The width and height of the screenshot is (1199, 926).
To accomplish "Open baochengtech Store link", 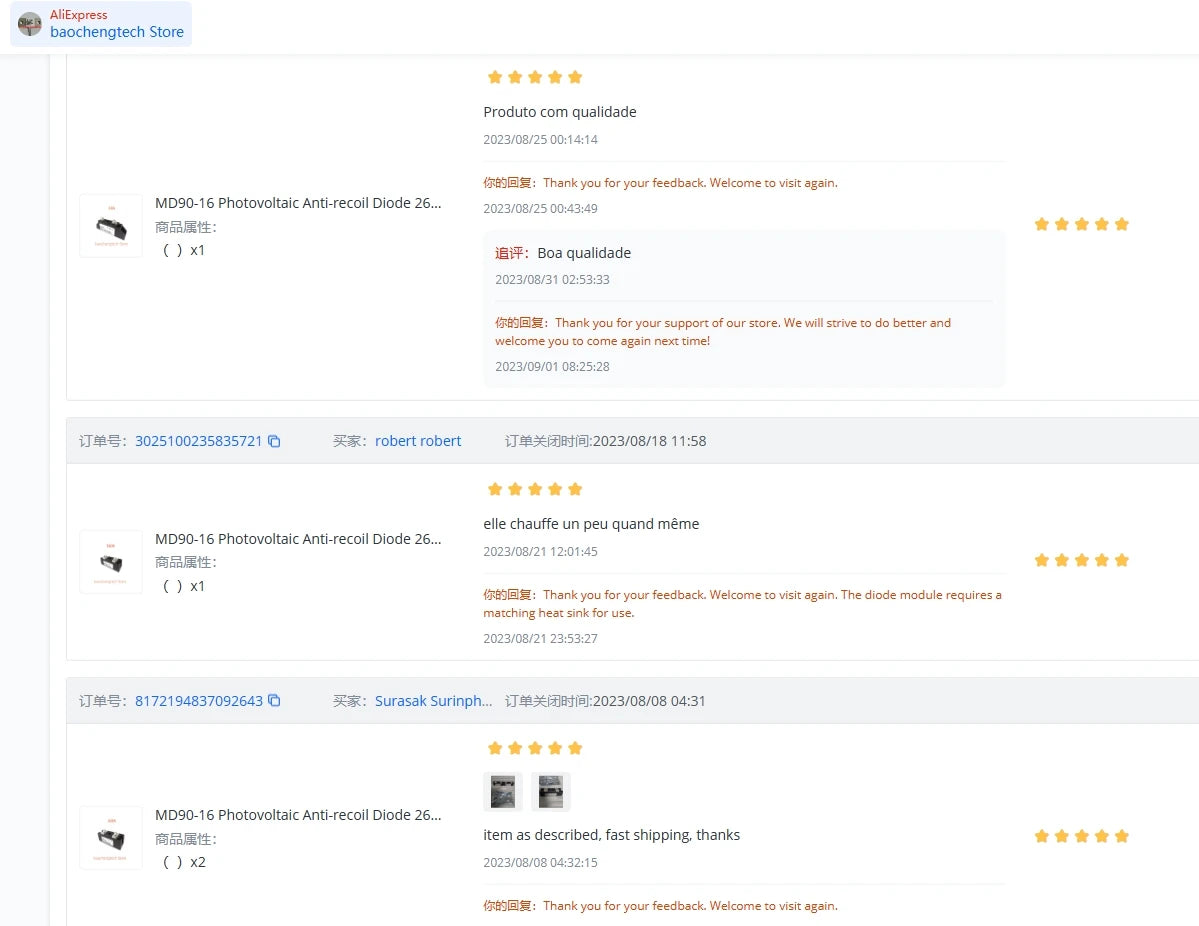I will (x=117, y=32).
